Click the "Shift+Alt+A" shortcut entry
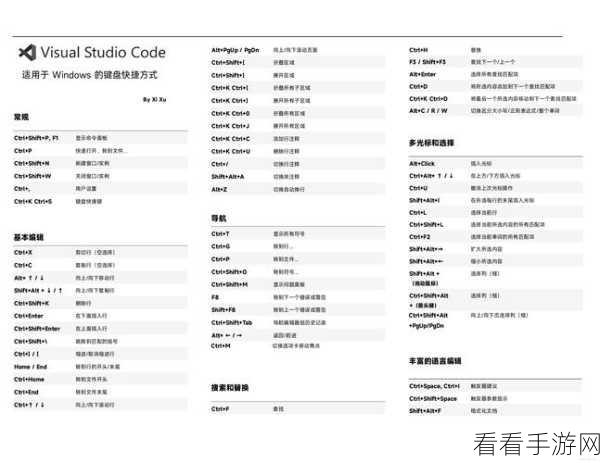 (x=228, y=177)
